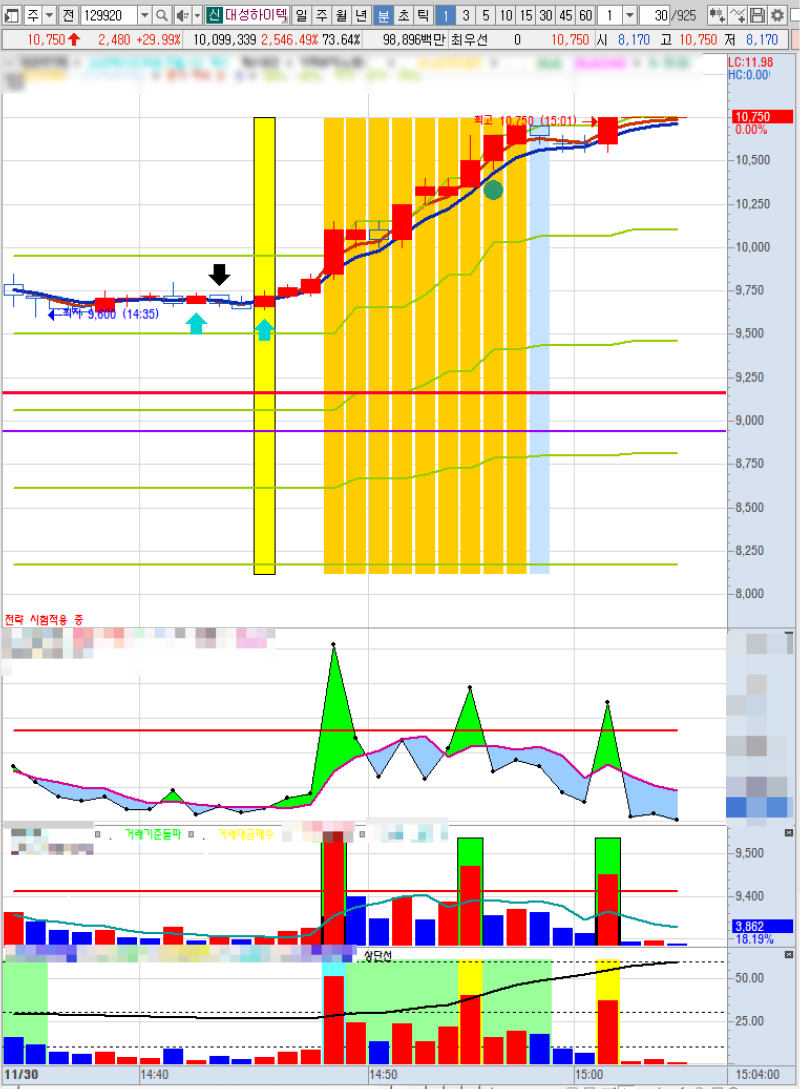Close the volume indicator pane x button
Image resolution: width=800 pixels, height=1089 pixels.
(789, 833)
